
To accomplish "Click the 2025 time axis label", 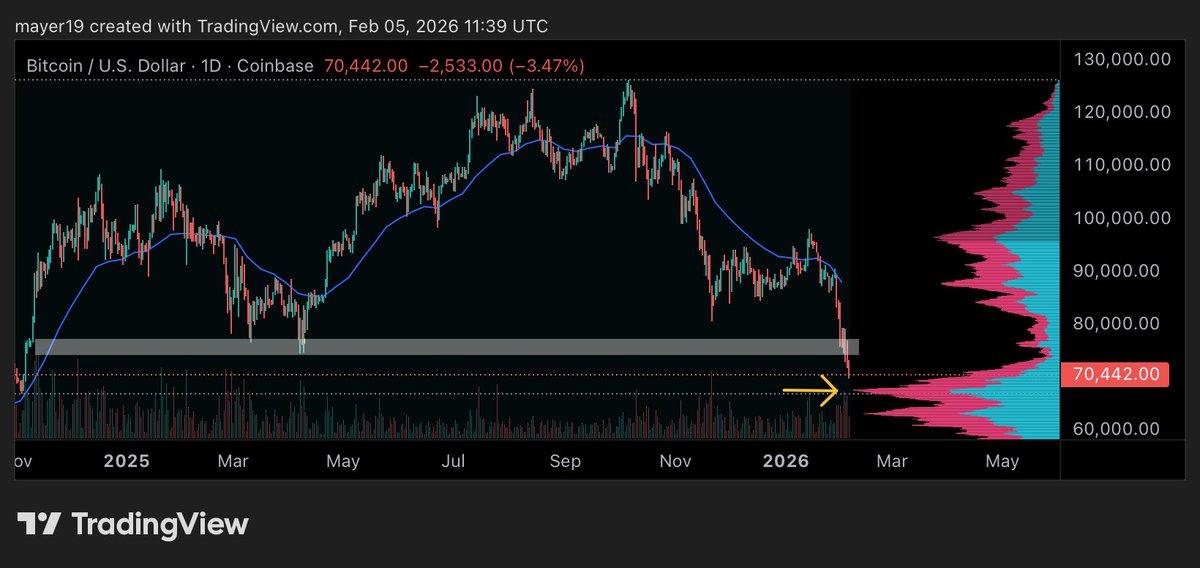I will [127, 461].
